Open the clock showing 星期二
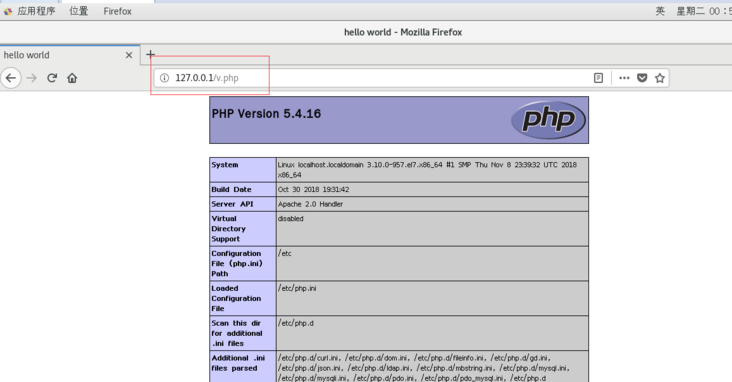This screenshot has height=382, width=732. (704, 11)
